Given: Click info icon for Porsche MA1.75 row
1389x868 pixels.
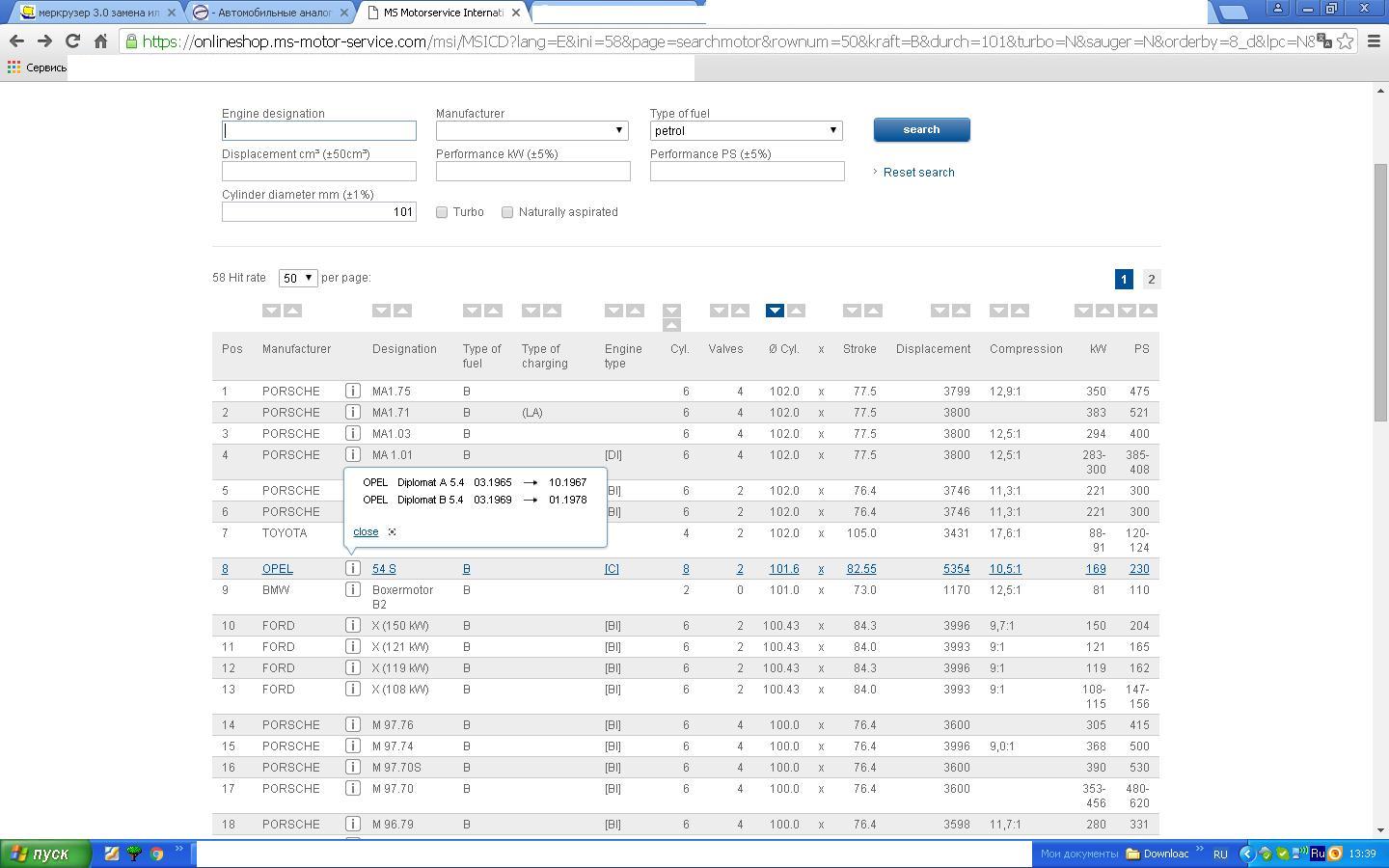Looking at the screenshot, I should click(353, 392).
